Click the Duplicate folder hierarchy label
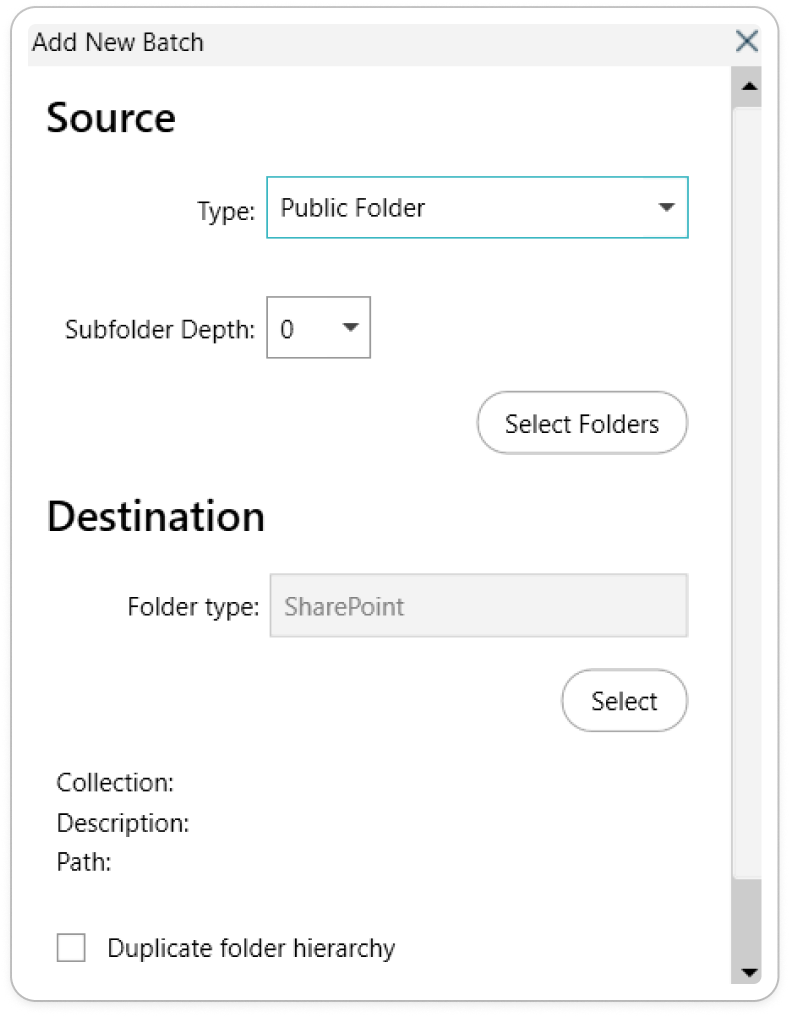 coord(251,948)
